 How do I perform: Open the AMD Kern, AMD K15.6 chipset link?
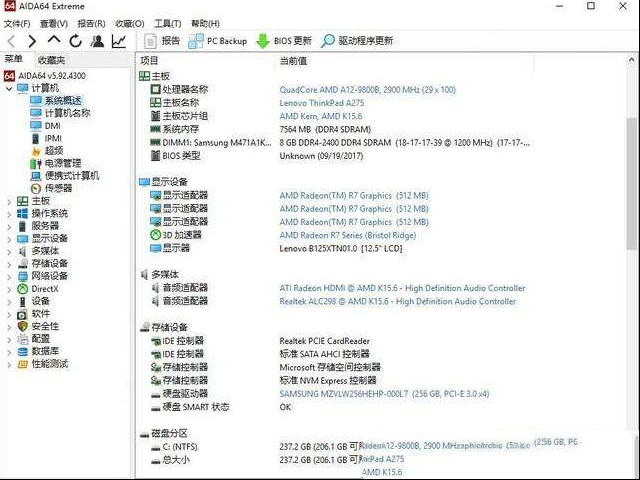pyautogui.click(x=321, y=116)
